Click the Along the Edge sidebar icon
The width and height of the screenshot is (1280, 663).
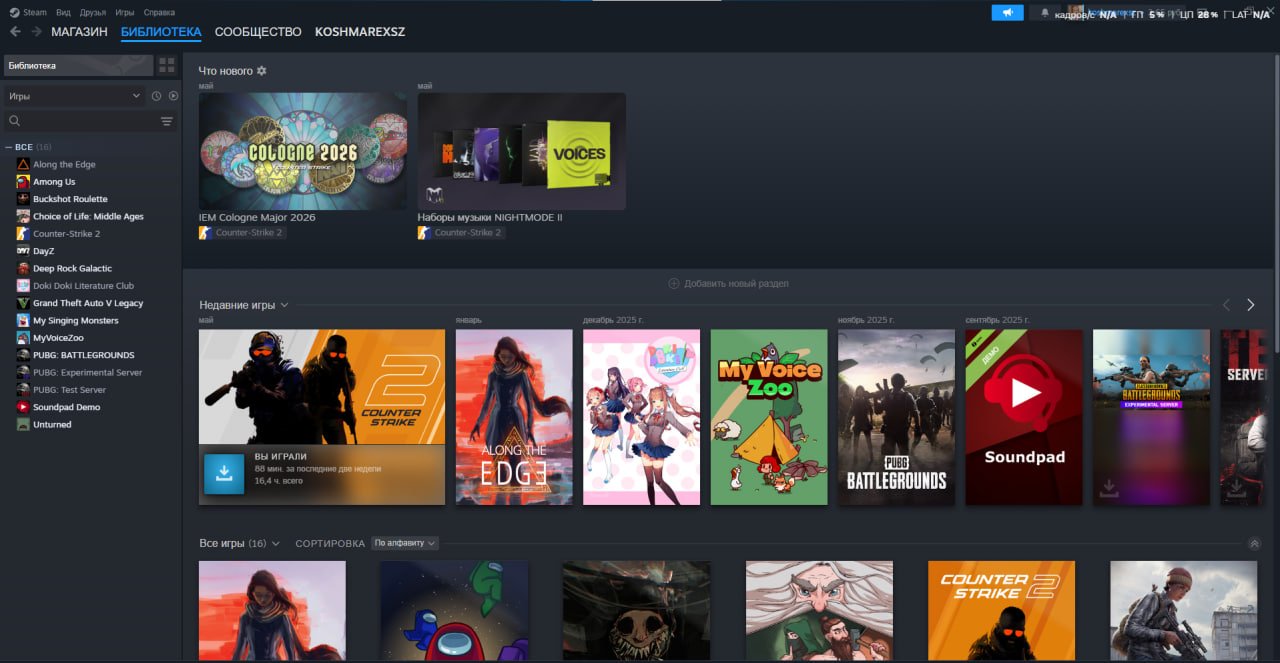point(23,164)
